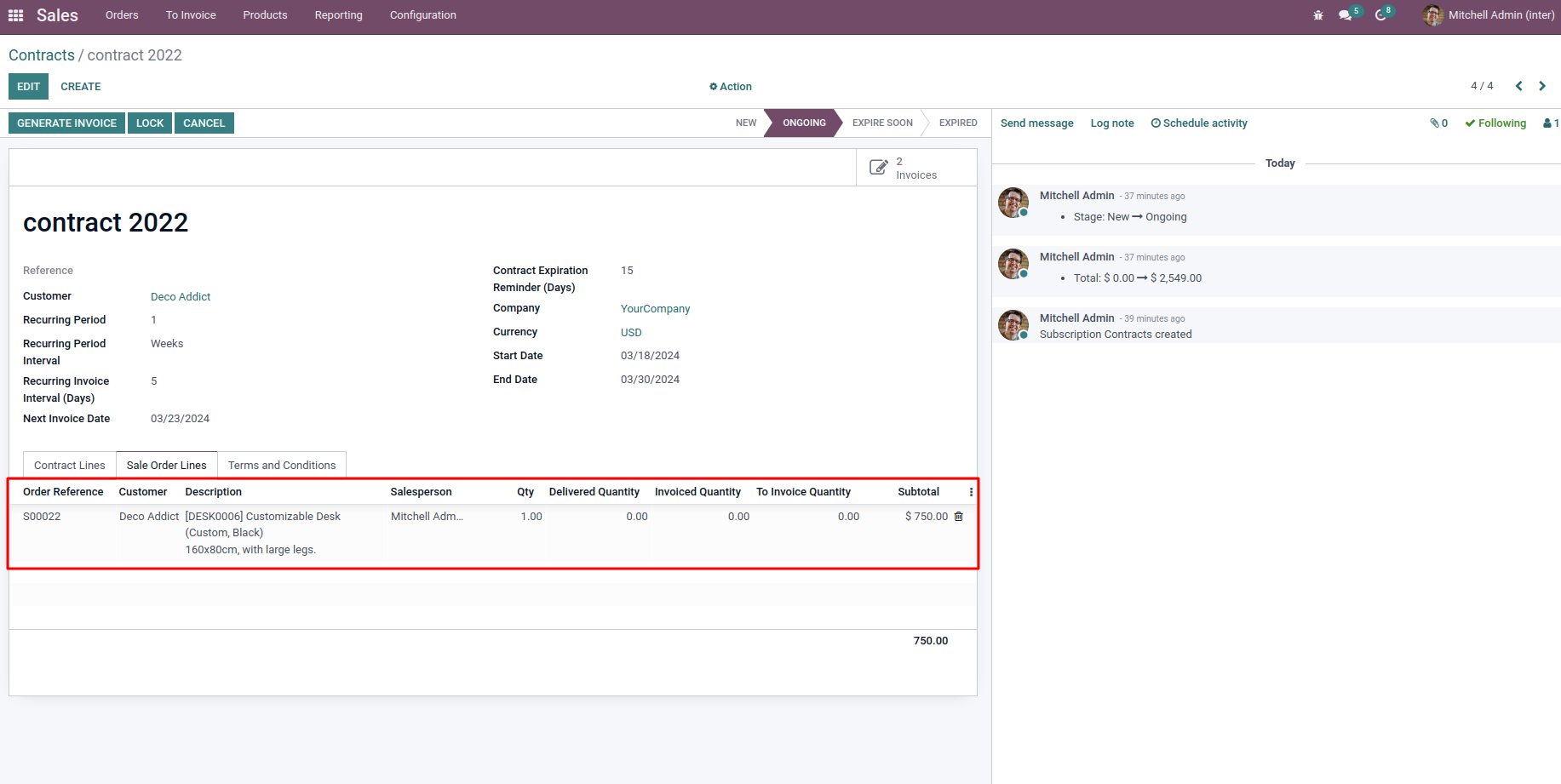Sort by To Invoice Quantity column
Screen dimensions: 1561x784
tap(803, 492)
